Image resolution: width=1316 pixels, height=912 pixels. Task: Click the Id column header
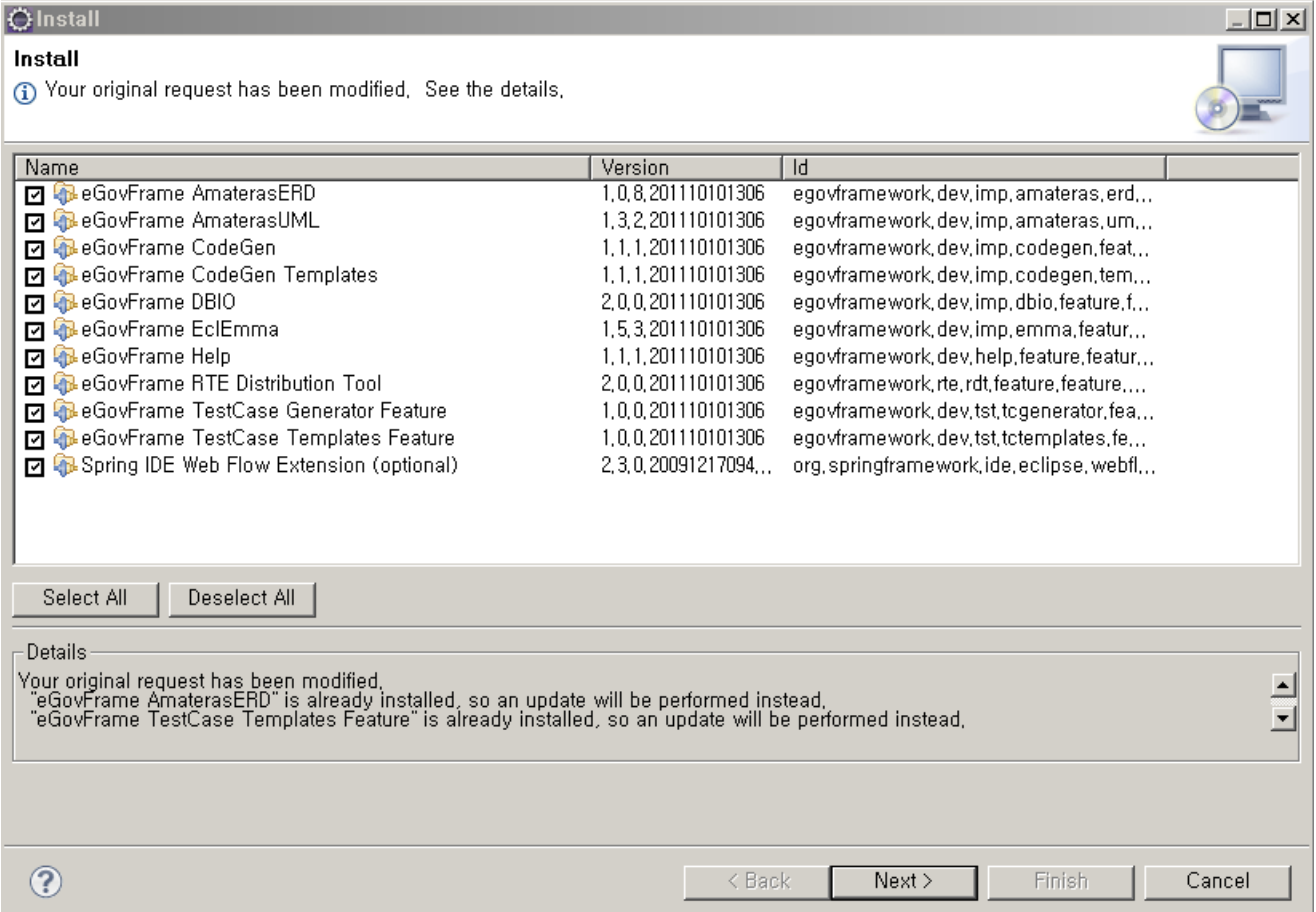[x=973, y=167]
